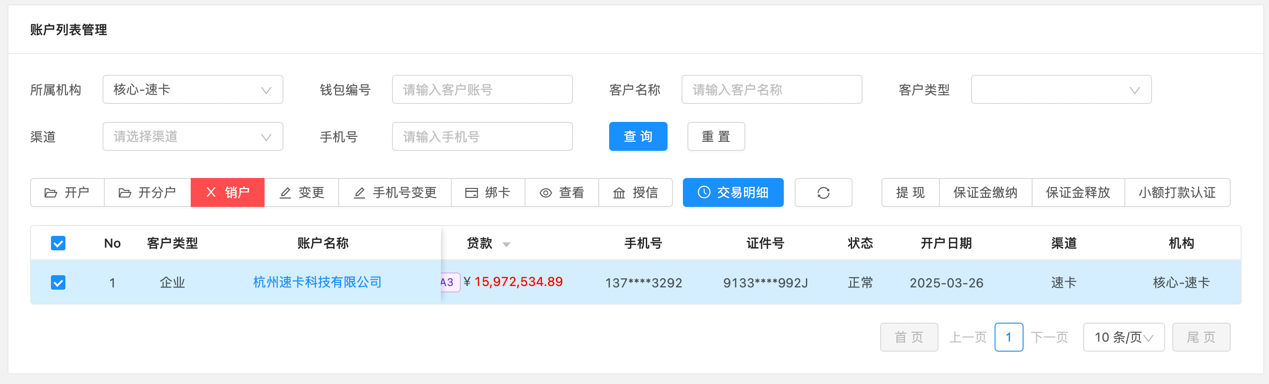Click the folder icon on 开户 button
This screenshot has width=1269, height=384.
click(51, 193)
